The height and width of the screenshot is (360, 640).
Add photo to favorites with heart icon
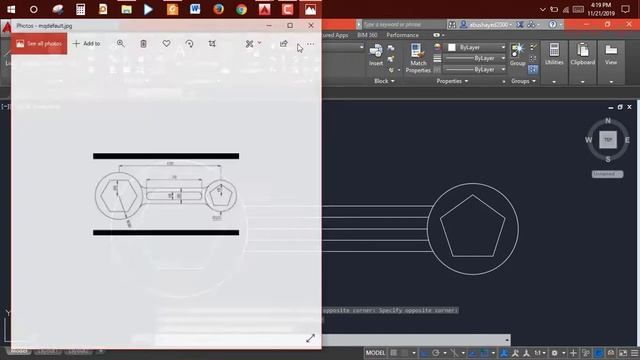pos(166,43)
